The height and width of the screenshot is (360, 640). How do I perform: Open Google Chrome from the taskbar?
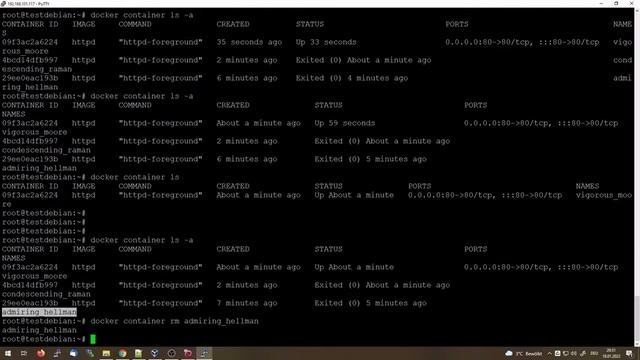click(122, 353)
